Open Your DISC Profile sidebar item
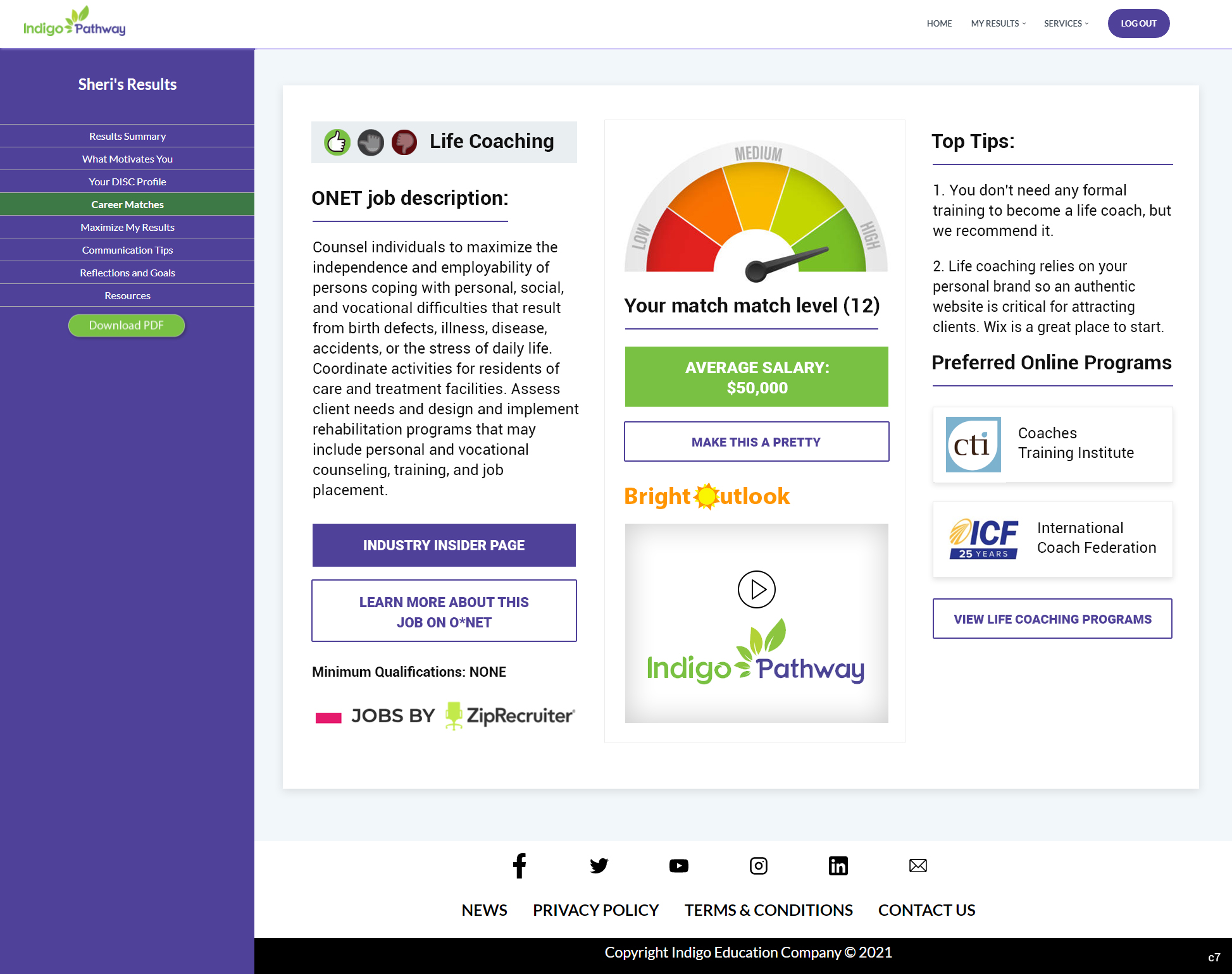Image resolution: width=1232 pixels, height=974 pixels. tap(127, 182)
